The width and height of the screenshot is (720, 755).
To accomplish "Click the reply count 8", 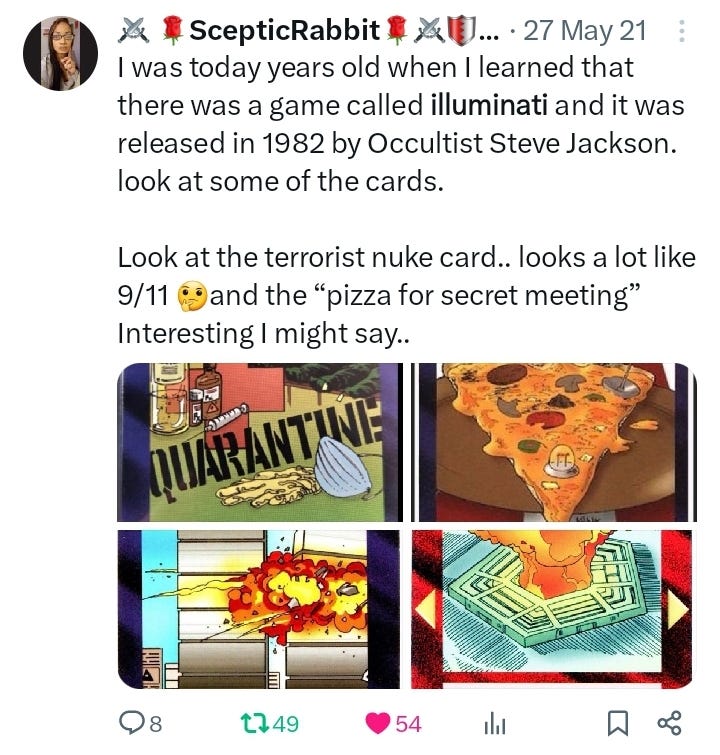I will coord(156,724).
